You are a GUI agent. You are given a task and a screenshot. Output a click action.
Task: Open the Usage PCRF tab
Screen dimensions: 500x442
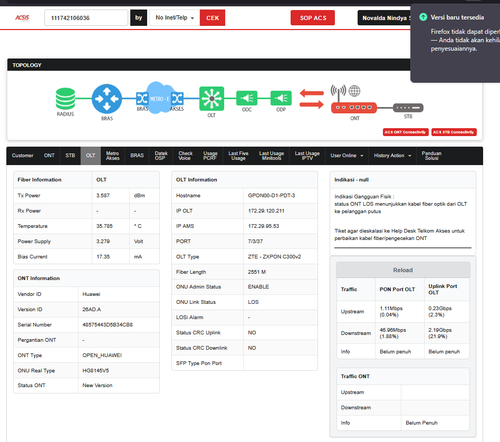pos(210,156)
